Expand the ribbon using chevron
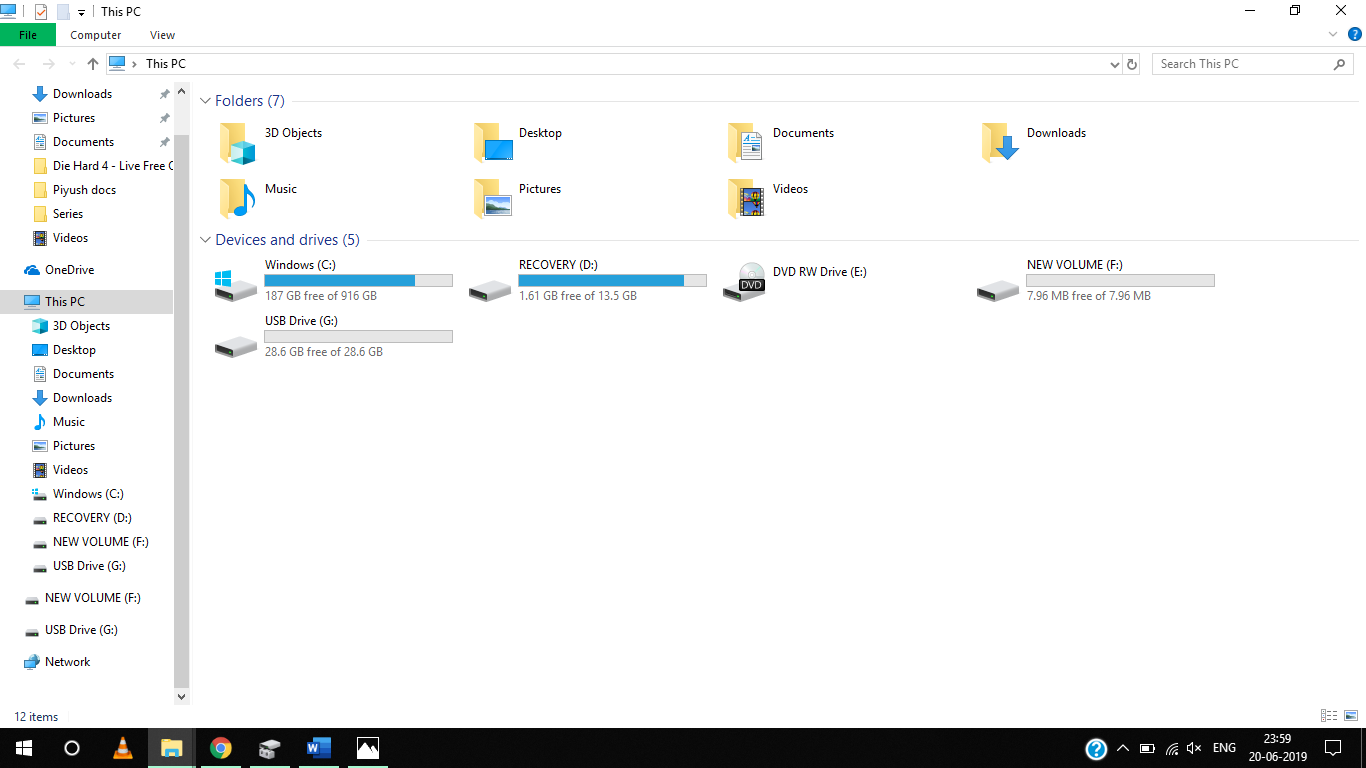 click(1333, 34)
